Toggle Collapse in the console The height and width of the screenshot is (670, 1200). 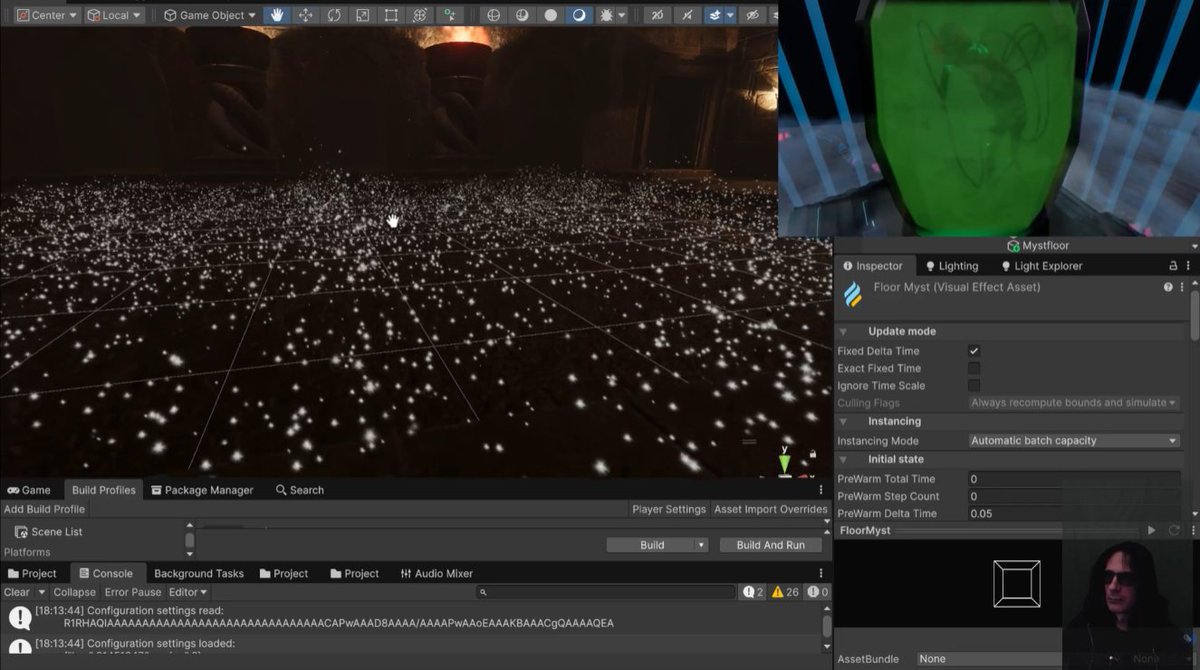75,592
